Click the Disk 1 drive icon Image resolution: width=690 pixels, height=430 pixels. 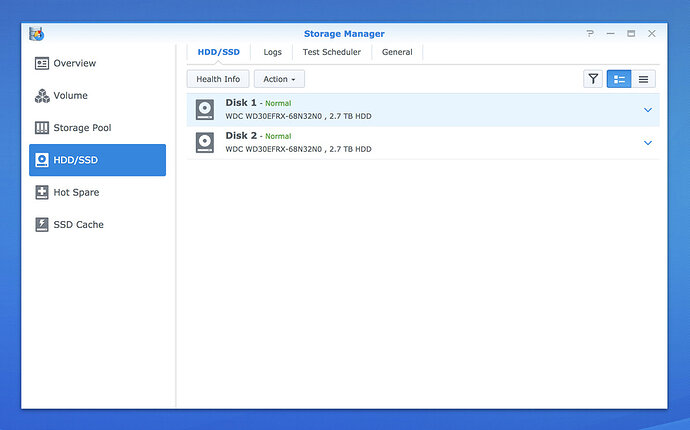click(x=205, y=110)
